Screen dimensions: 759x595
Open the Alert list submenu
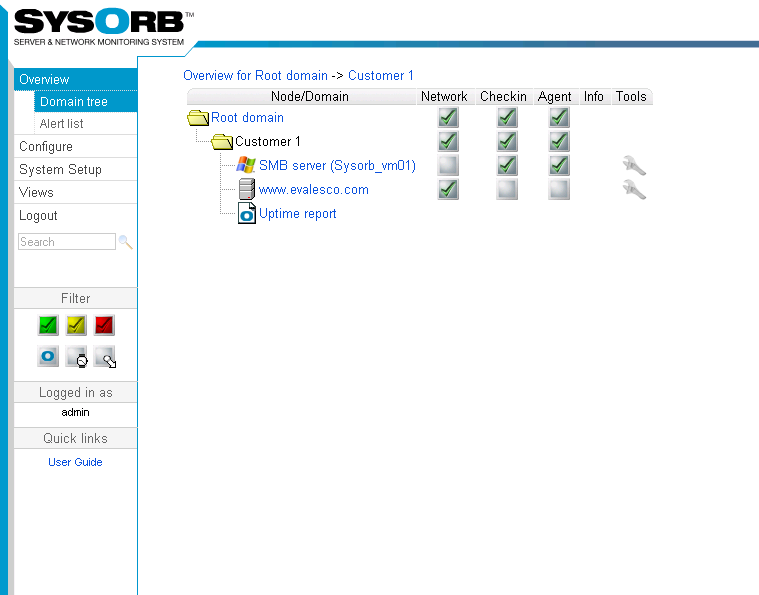click(x=86, y=123)
